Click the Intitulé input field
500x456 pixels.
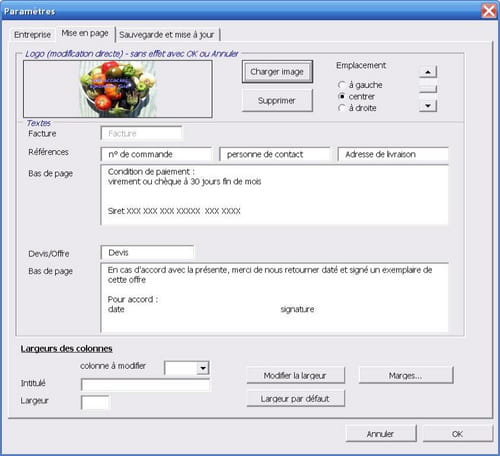click(x=145, y=385)
